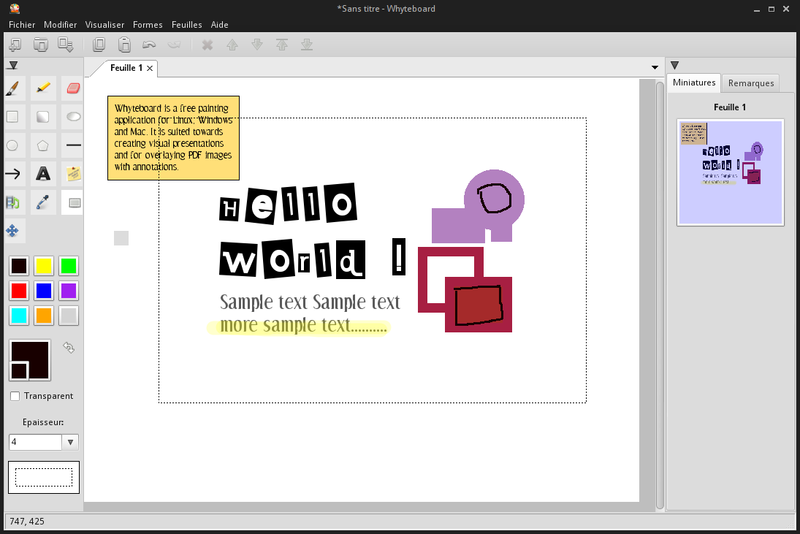Image resolution: width=800 pixels, height=534 pixels.
Task: Collapse the right Miniatures panel triangle
Action: point(674,65)
